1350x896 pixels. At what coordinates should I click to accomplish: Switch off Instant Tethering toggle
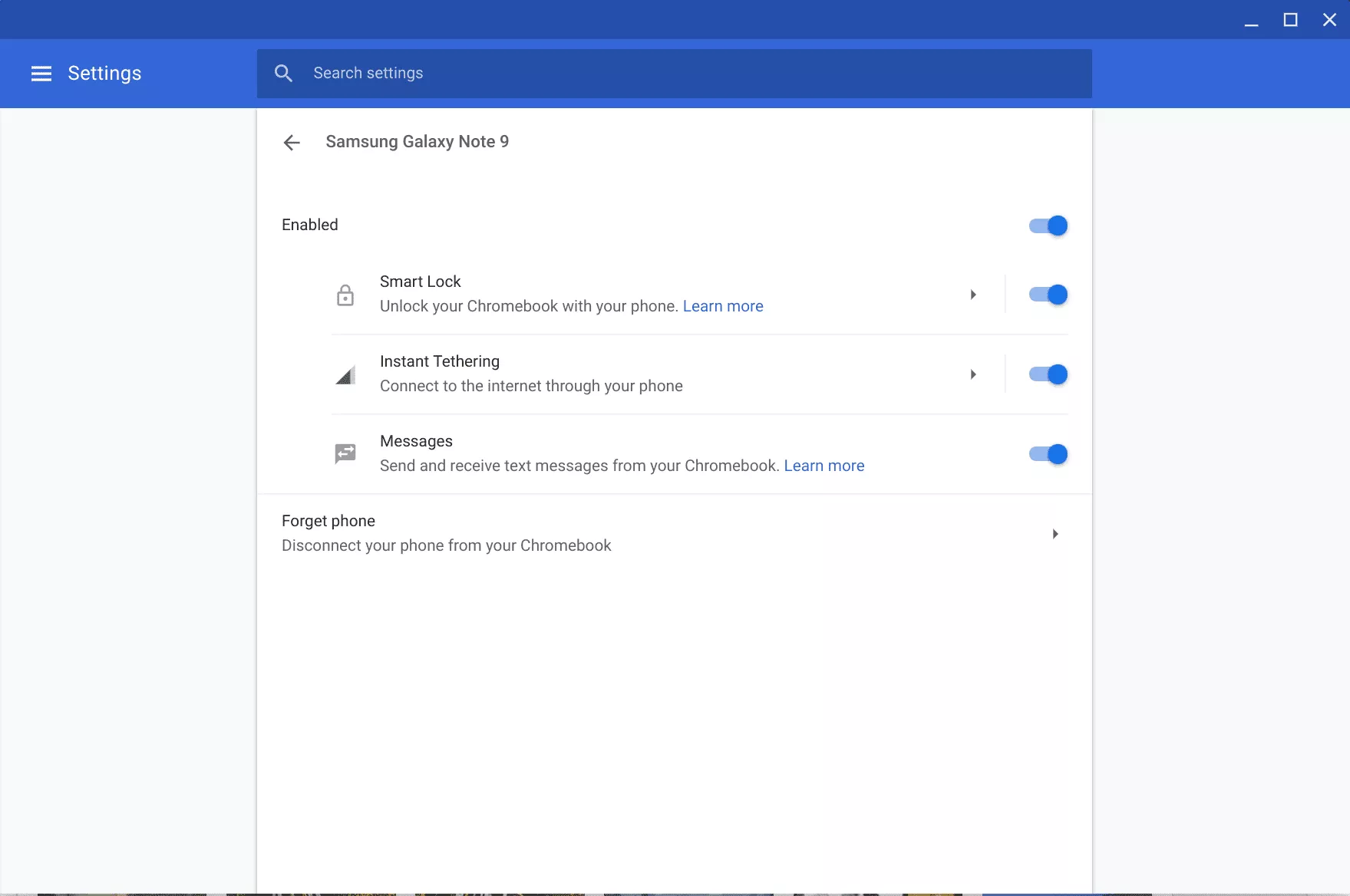[1048, 374]
